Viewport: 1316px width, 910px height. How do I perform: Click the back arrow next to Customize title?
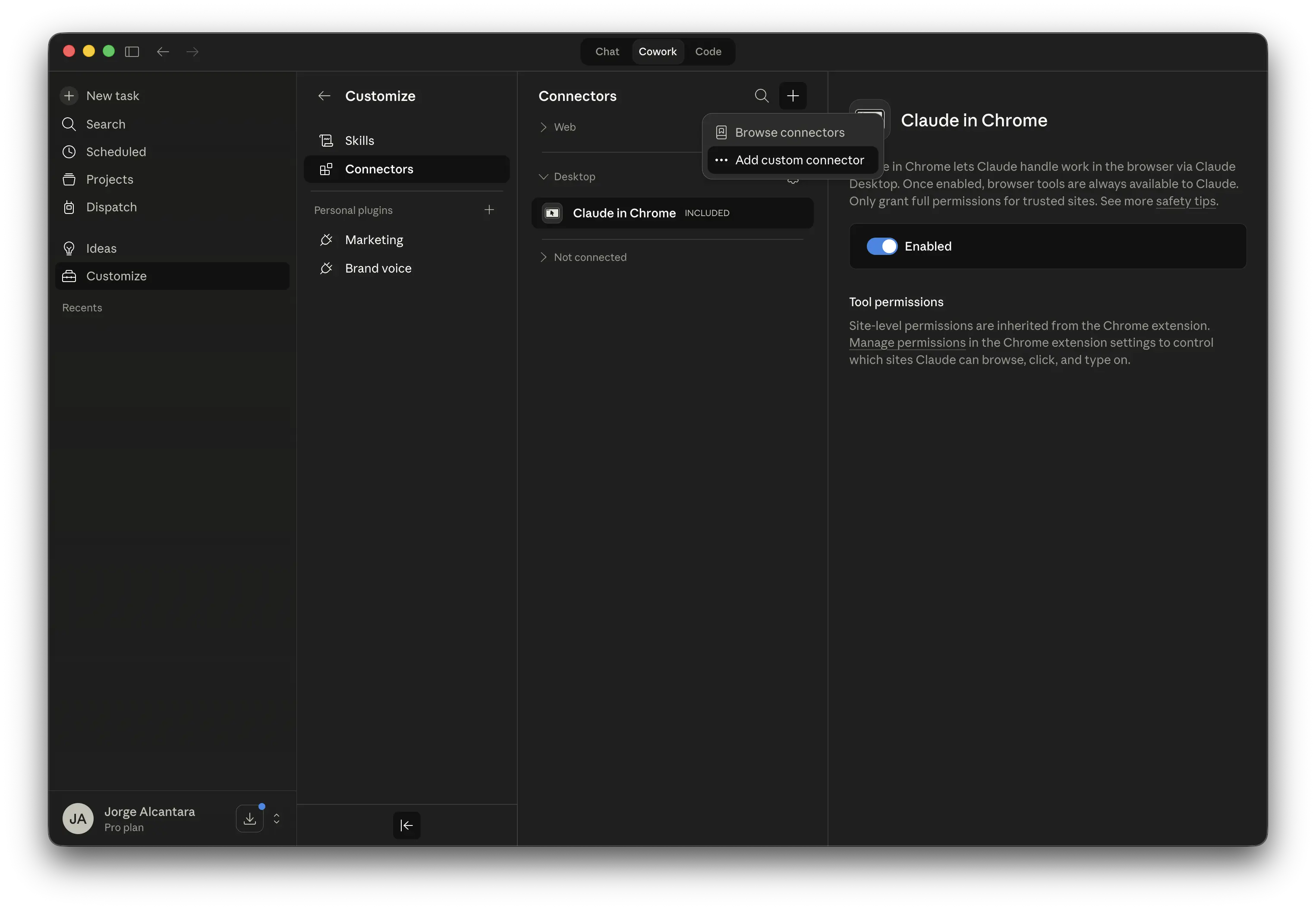(324, 96)
